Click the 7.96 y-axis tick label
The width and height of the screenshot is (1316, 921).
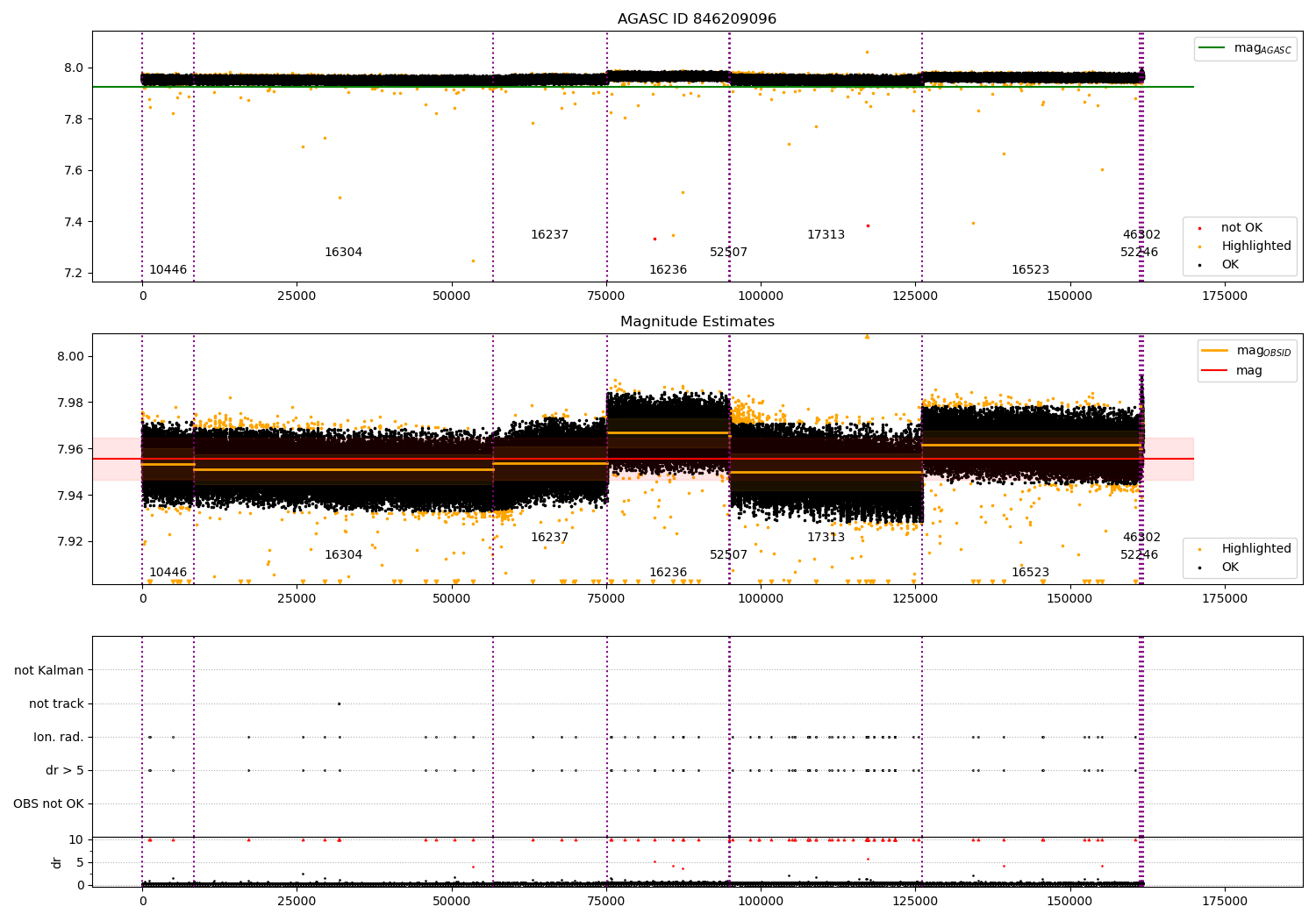(x=70, y=450)
